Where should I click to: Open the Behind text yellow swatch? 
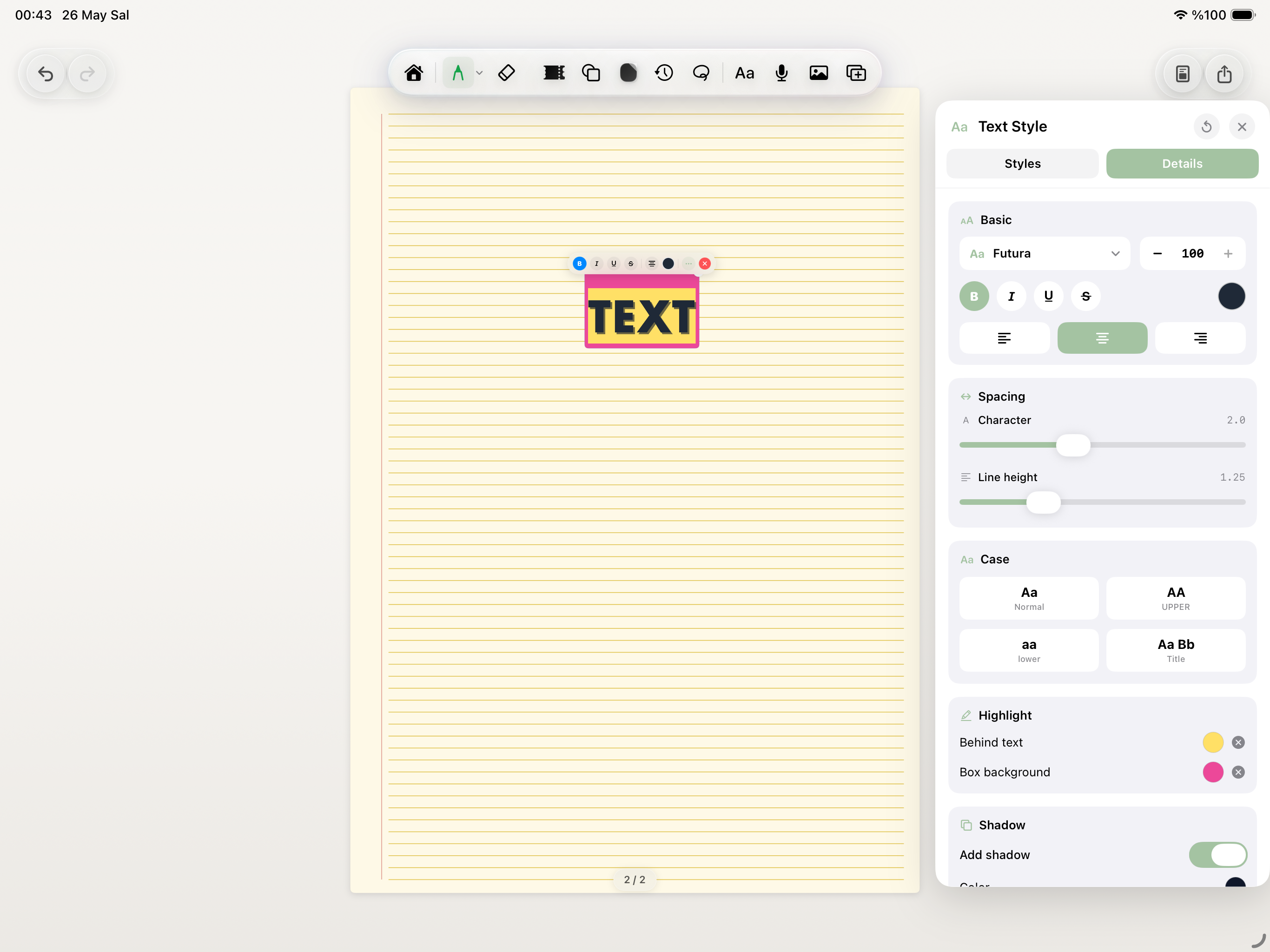[1213, 742]
